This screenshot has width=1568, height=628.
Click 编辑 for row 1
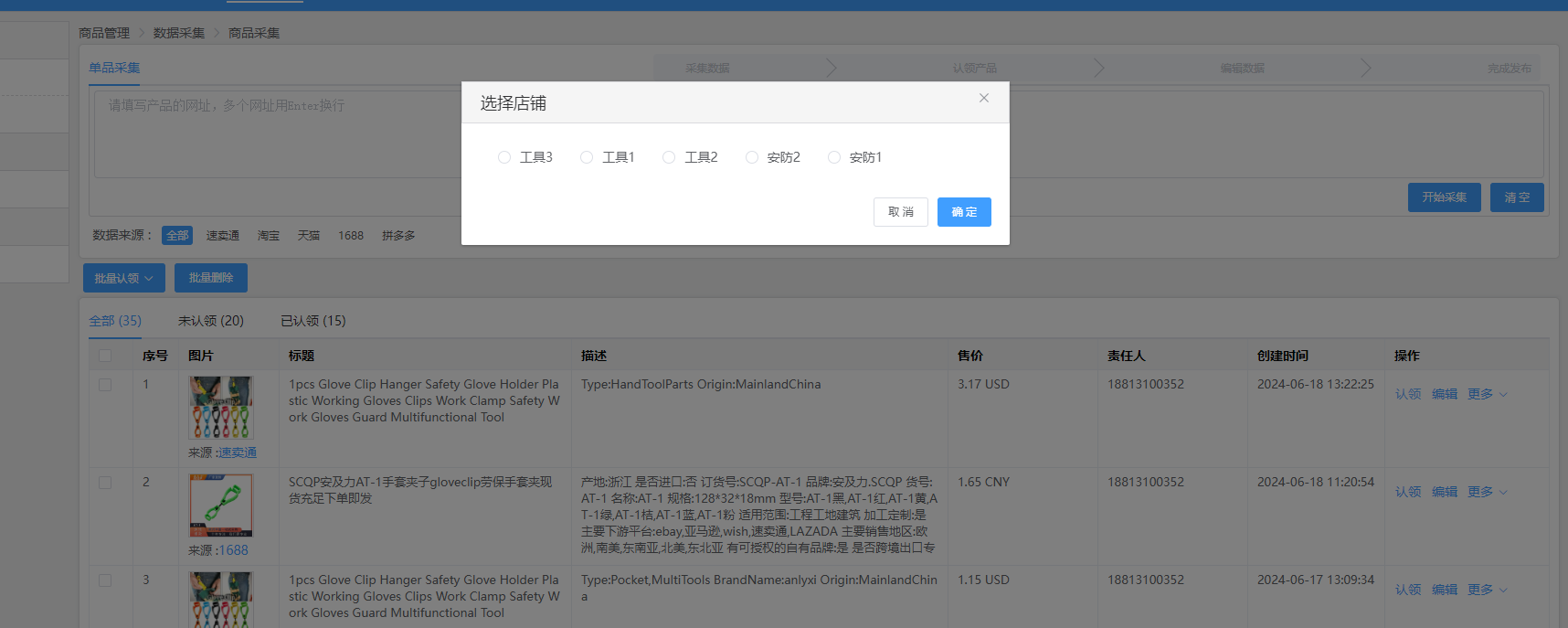(x=1445, y=394)
